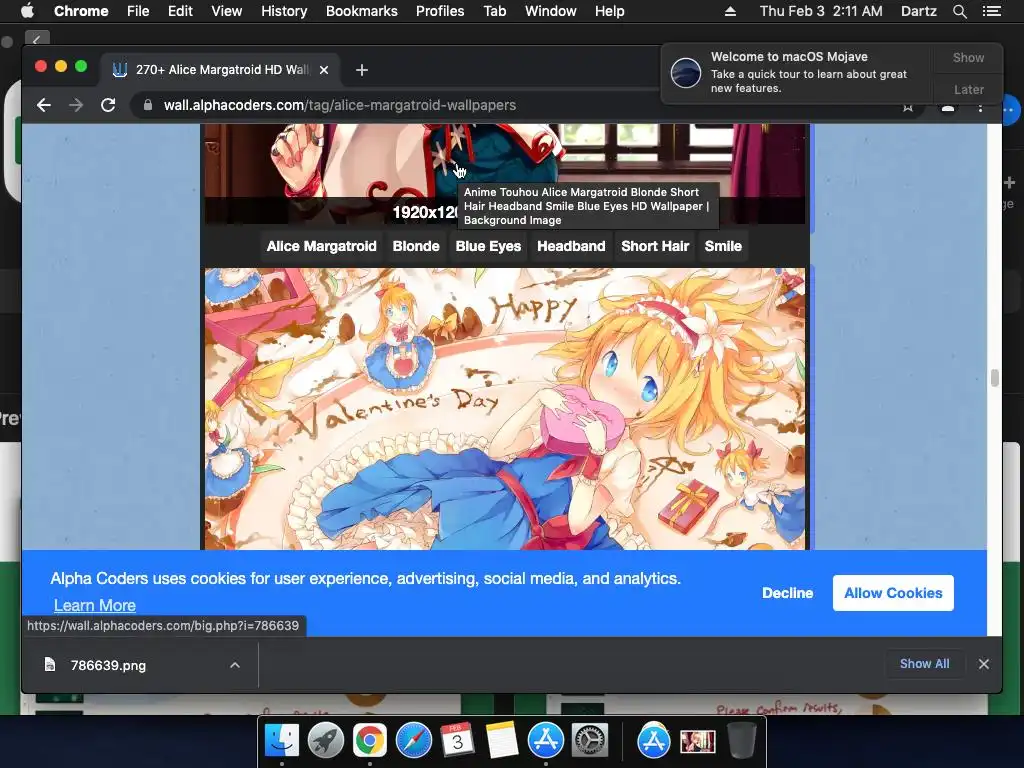Screen dimensions: 1024x768
Task: Open the image stack in the Dock
Action: [x=697, y=741]
